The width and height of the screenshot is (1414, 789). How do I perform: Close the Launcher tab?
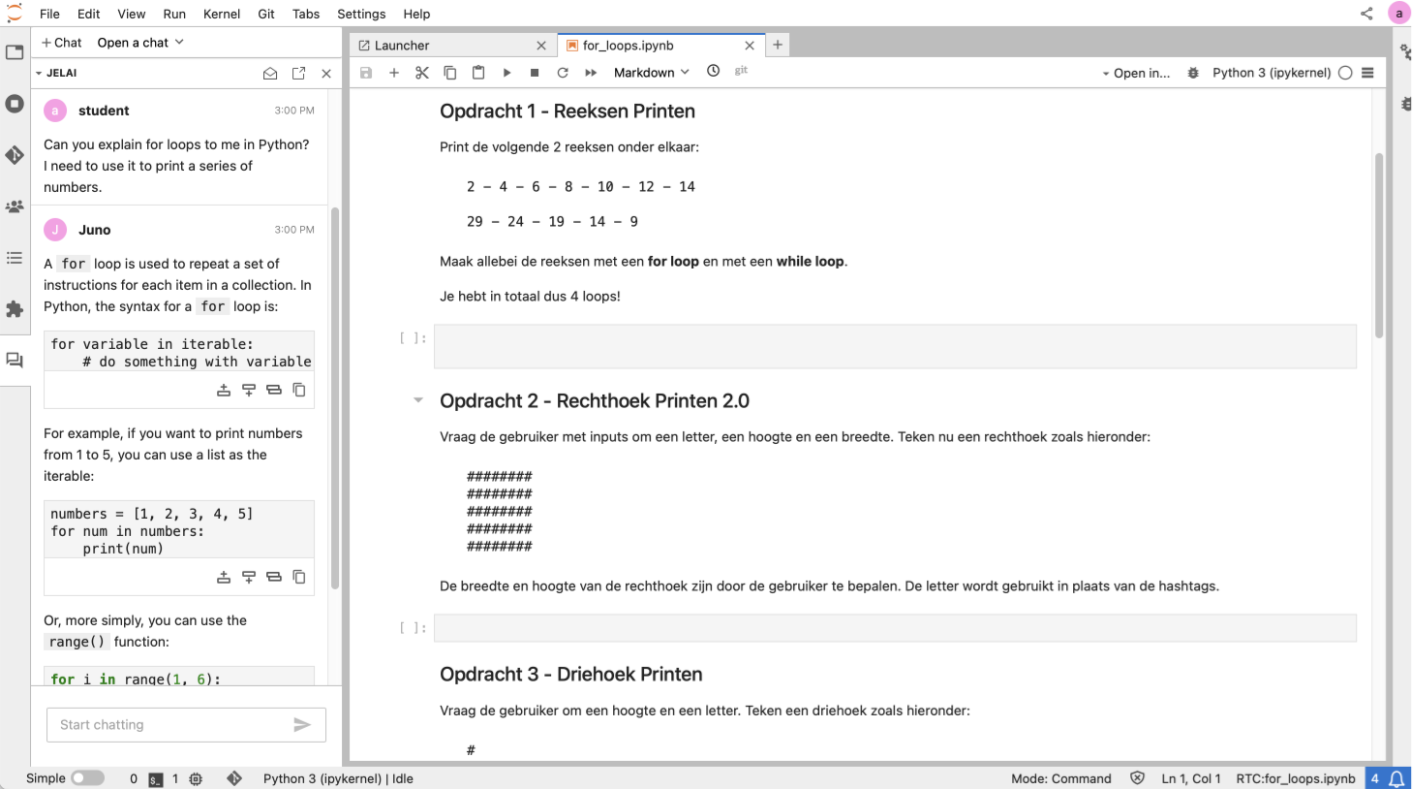(x=541, y=45)
